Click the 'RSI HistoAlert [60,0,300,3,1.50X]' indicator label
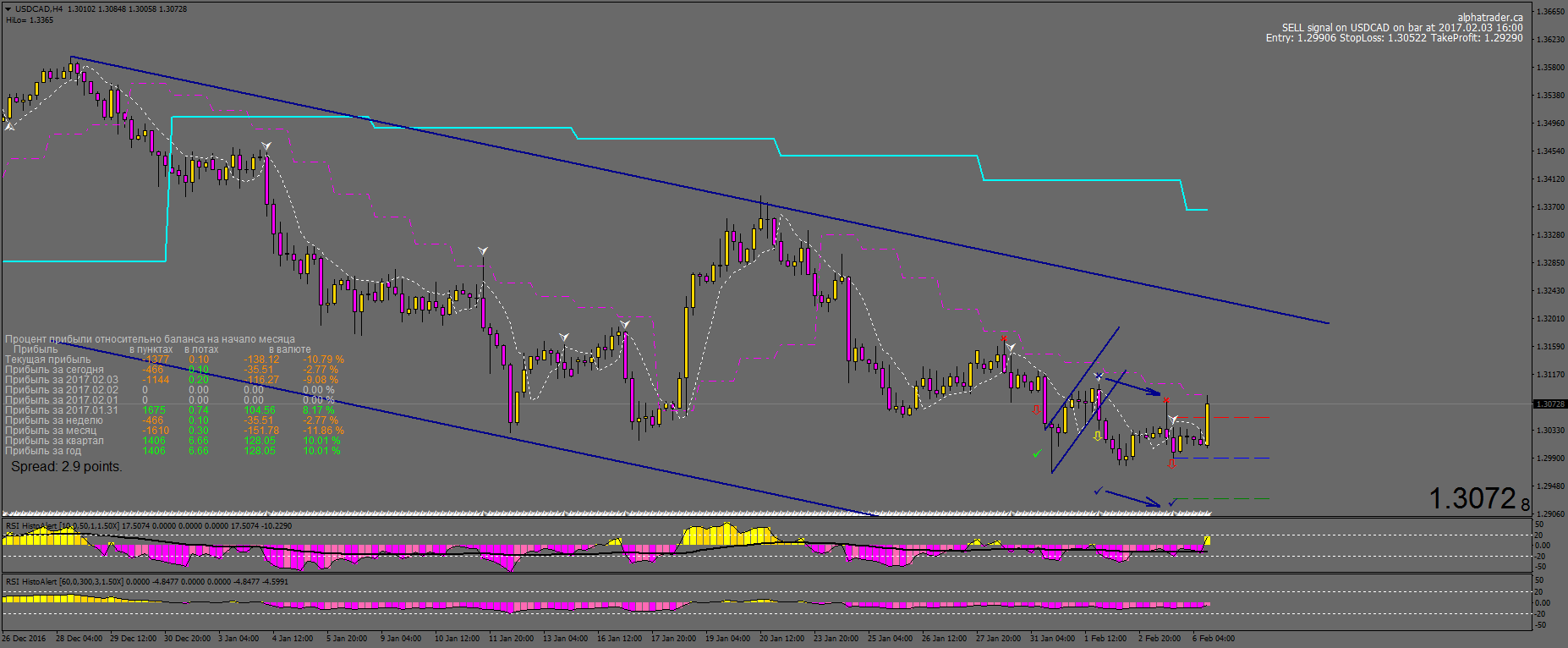 (64, 582)
